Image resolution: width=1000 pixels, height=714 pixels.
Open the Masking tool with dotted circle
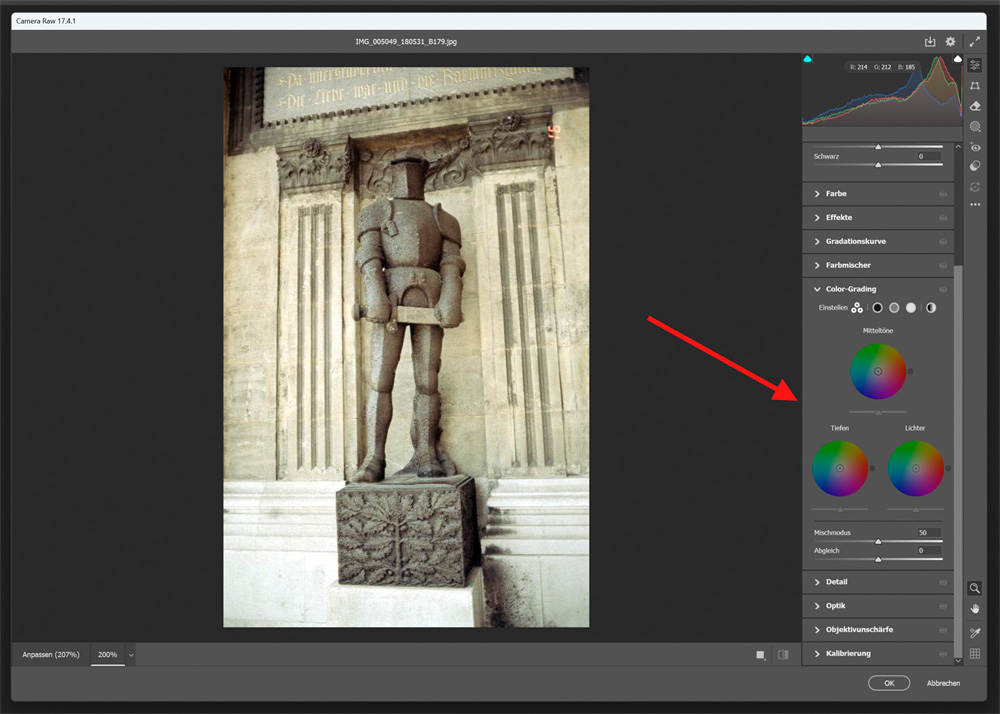pos(974,126)
